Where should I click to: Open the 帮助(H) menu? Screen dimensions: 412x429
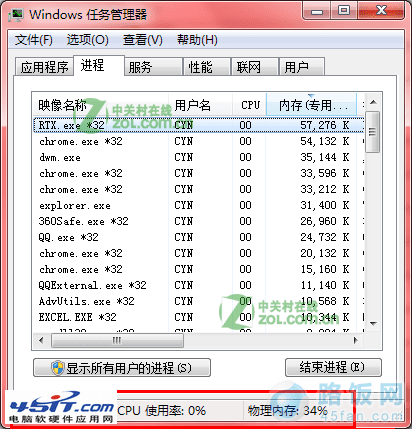pos(197,40)
